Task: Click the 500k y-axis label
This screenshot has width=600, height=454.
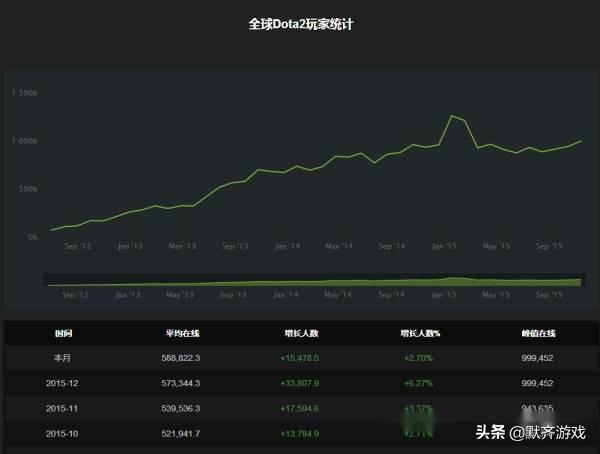Action: tap(28, 189)
